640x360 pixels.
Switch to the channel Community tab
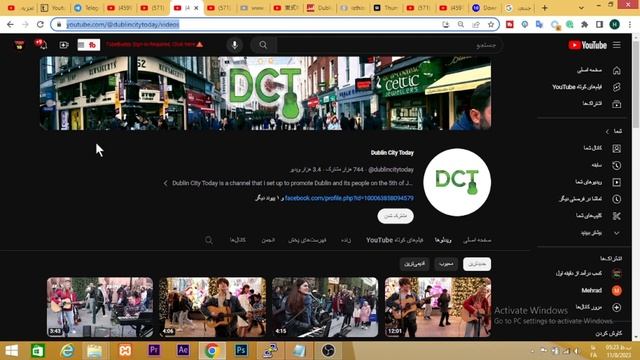pos(268,240)
